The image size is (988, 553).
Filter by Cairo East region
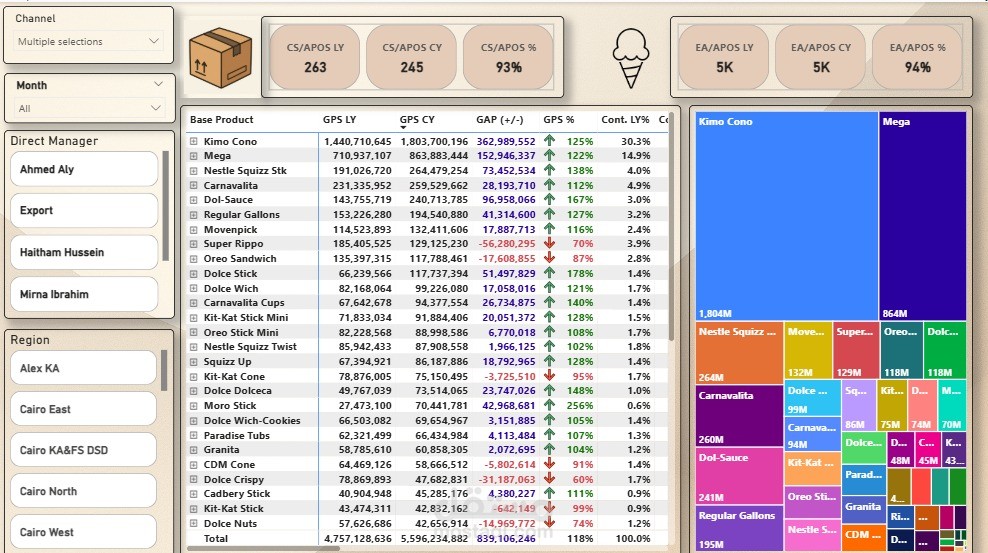(x=83, y=409)
